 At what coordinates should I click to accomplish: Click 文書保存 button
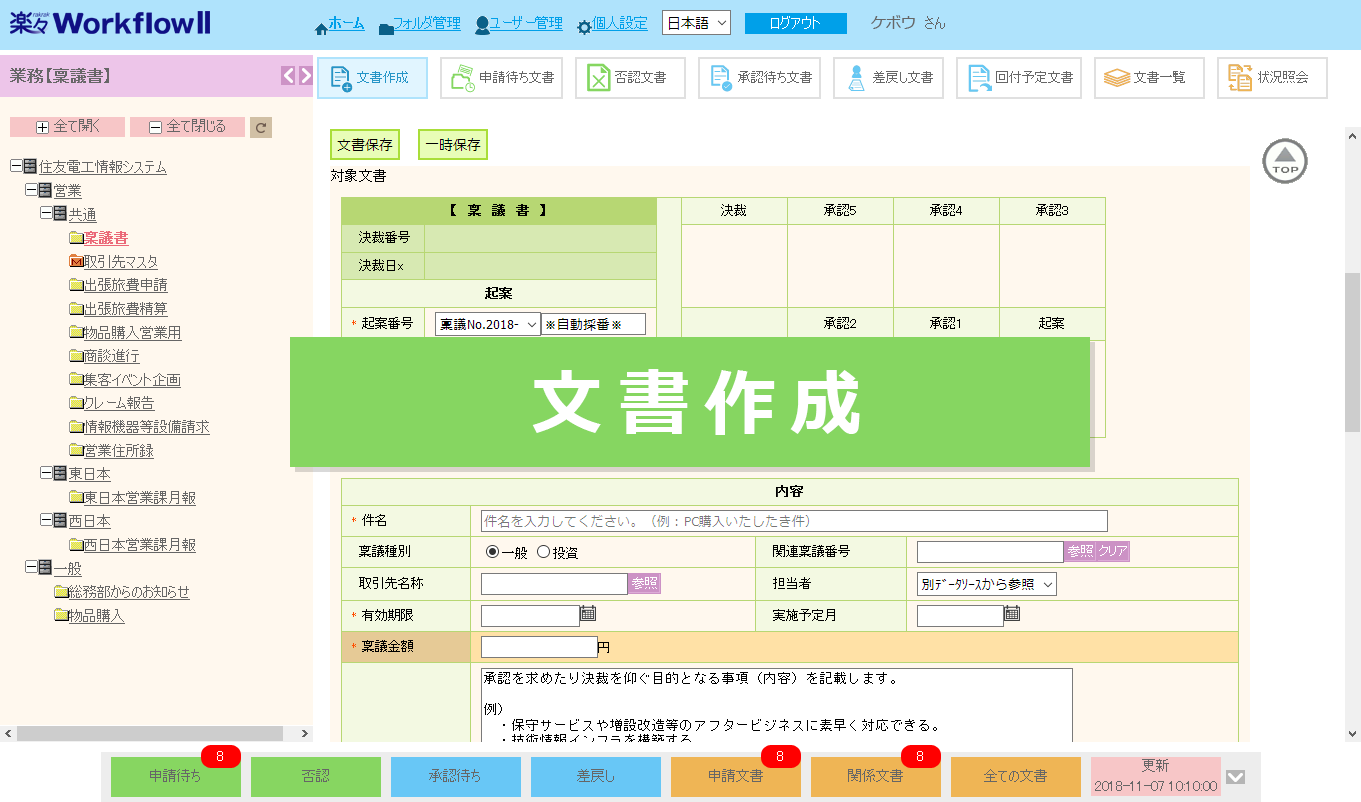[365, 145]
